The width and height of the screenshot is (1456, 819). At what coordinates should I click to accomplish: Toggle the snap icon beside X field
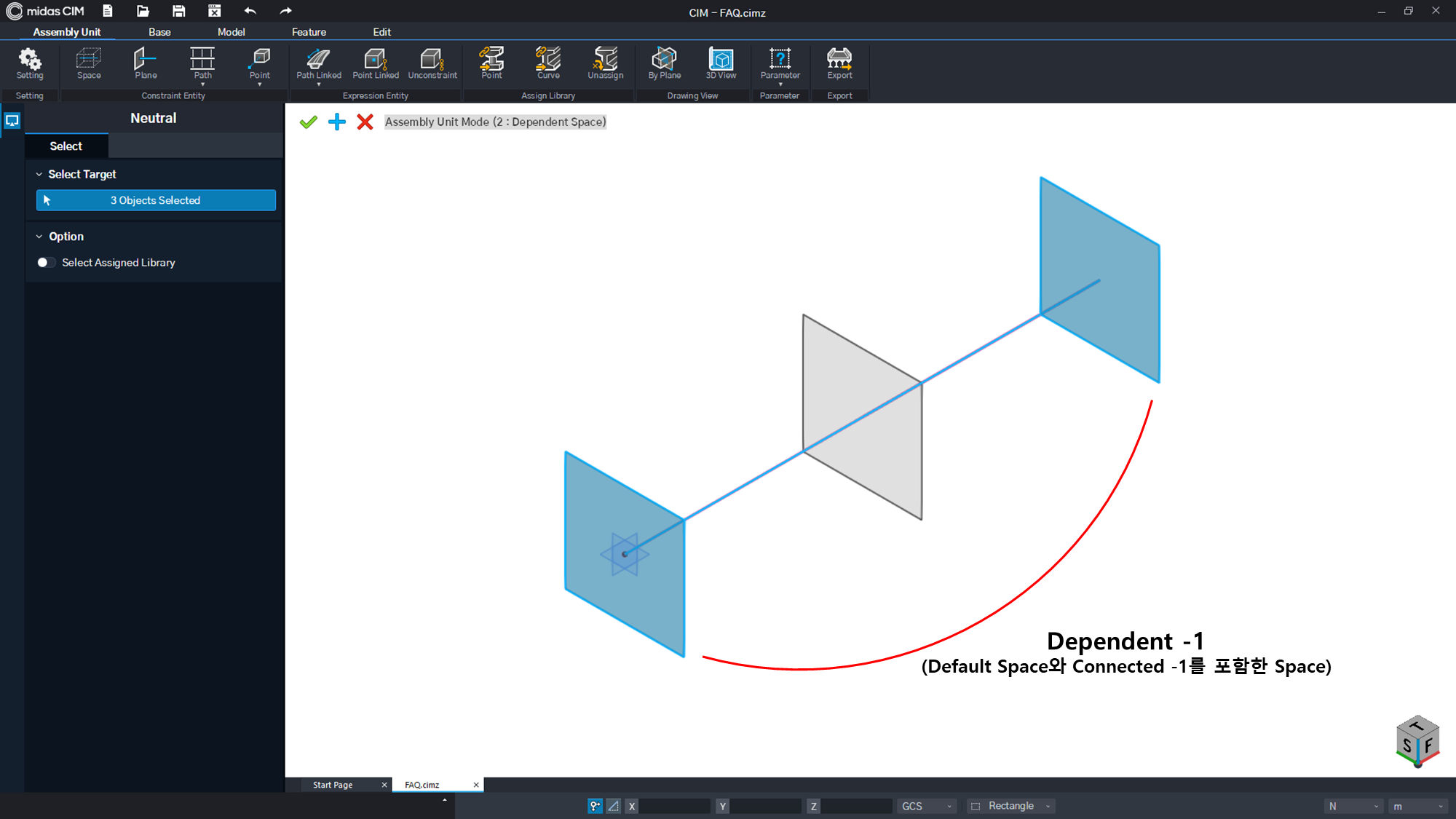click(x=595, y=806)
